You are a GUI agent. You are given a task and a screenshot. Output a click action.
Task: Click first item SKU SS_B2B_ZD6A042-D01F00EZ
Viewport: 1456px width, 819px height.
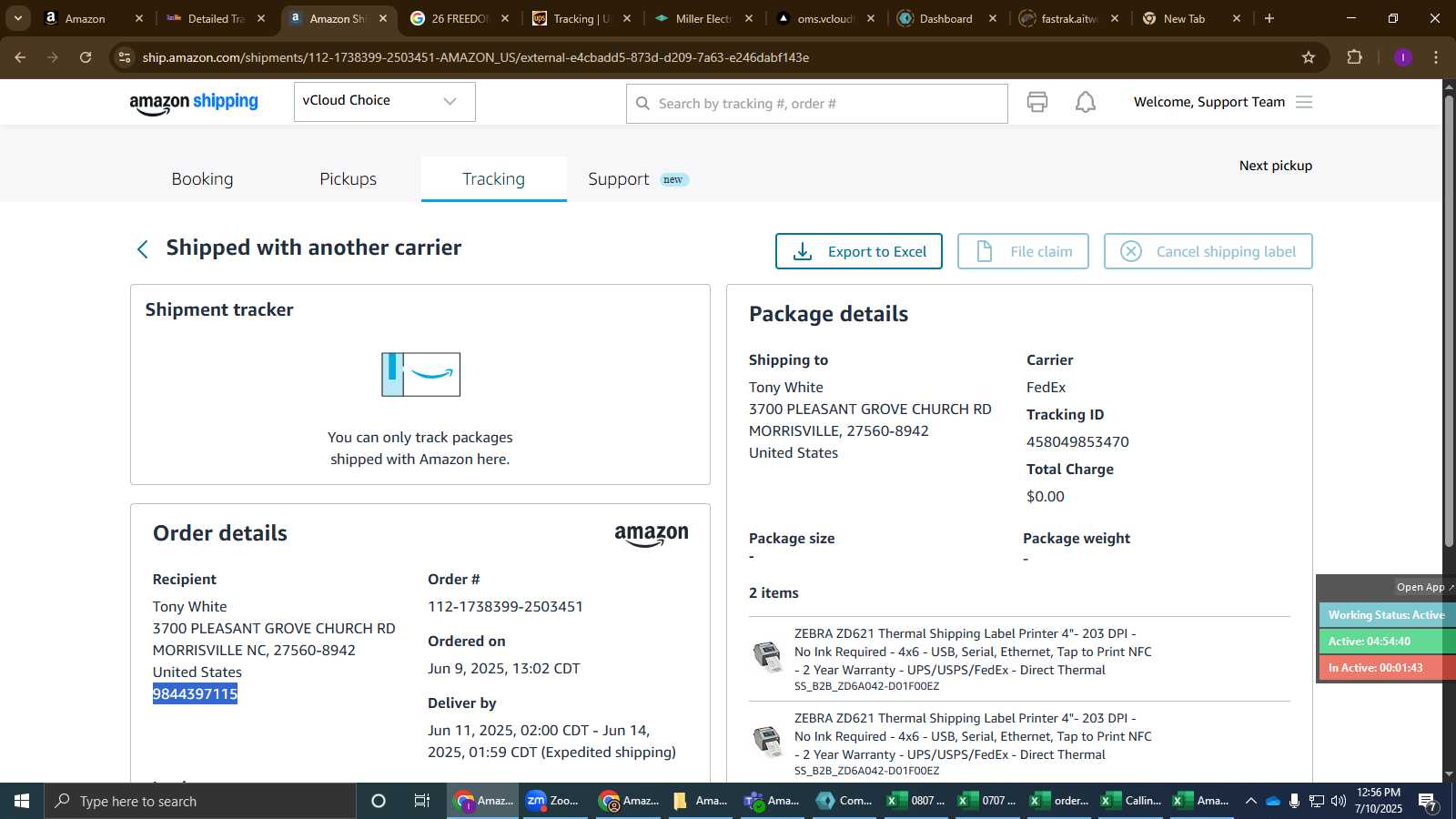click(866, 686)
